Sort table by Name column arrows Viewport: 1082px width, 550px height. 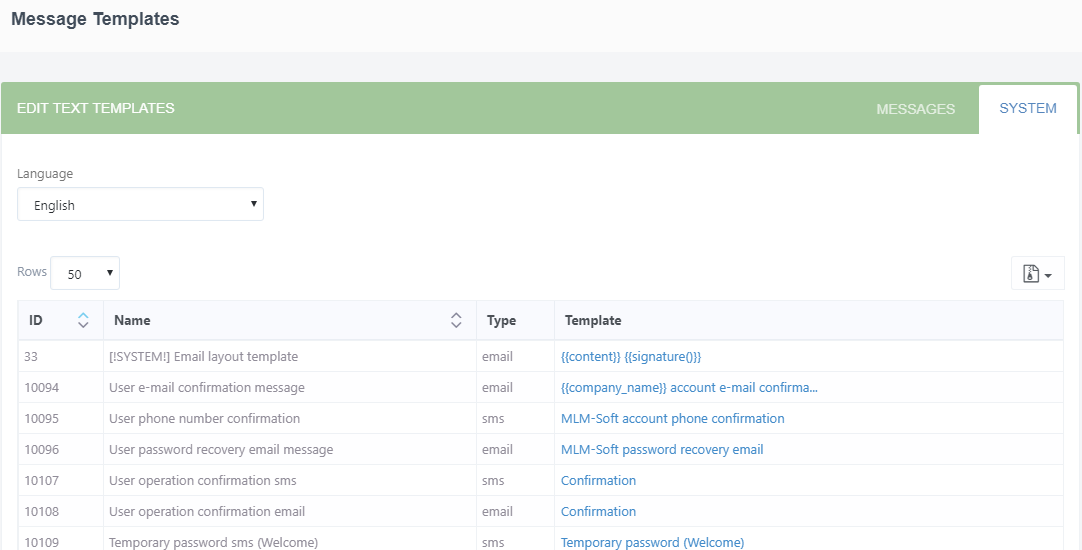(x=456, y=320)
